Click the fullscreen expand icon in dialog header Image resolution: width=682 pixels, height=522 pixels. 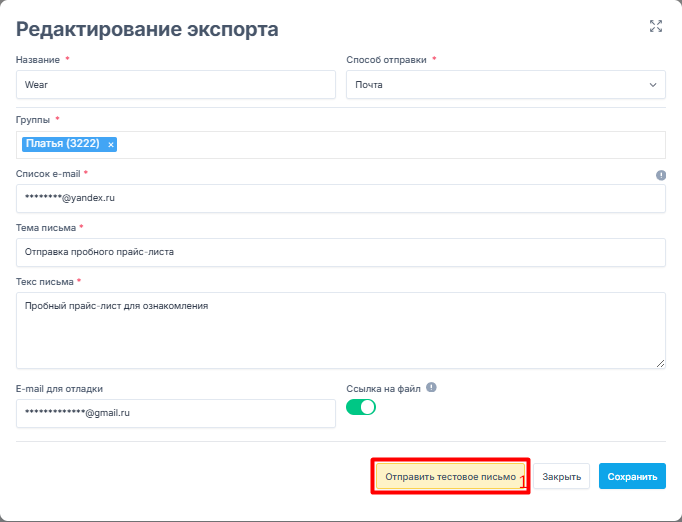656,26
